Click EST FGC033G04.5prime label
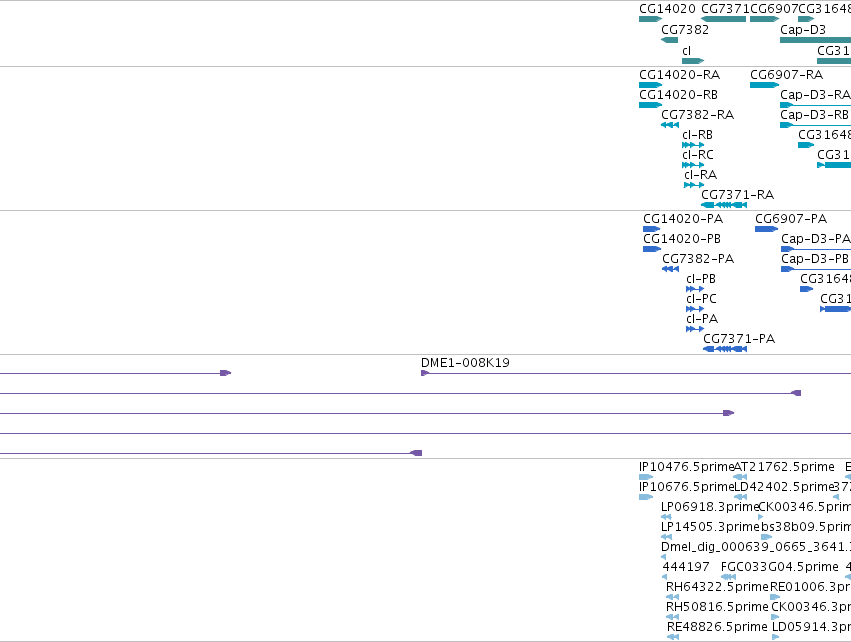Viewport: 851px width, 642px height. click(x=779, y=567)
